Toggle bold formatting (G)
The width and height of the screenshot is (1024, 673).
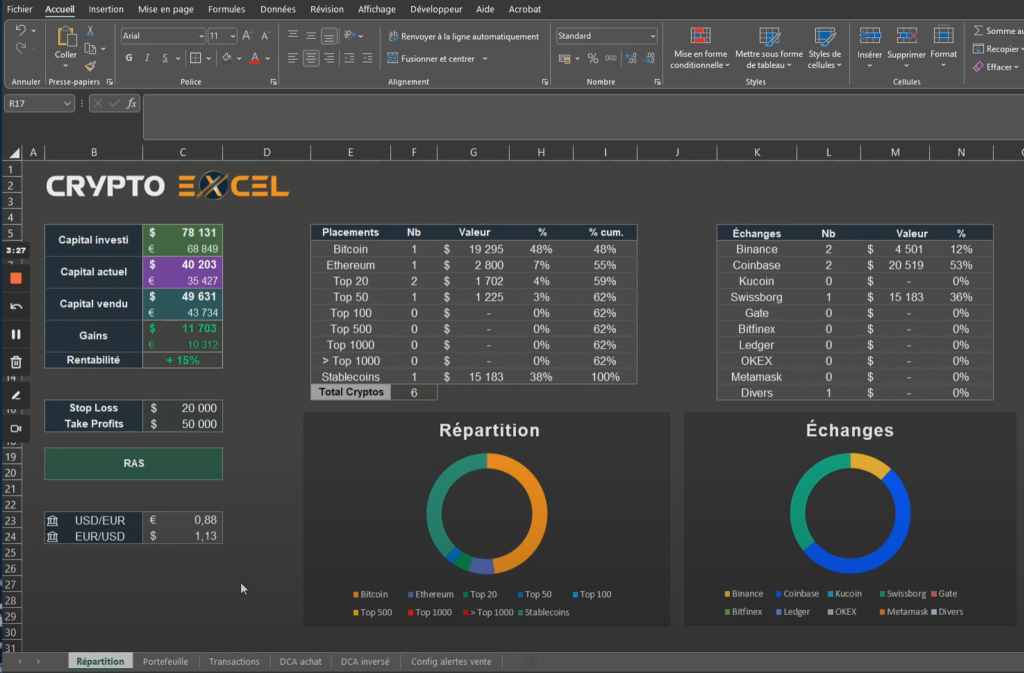pos(129,59)
